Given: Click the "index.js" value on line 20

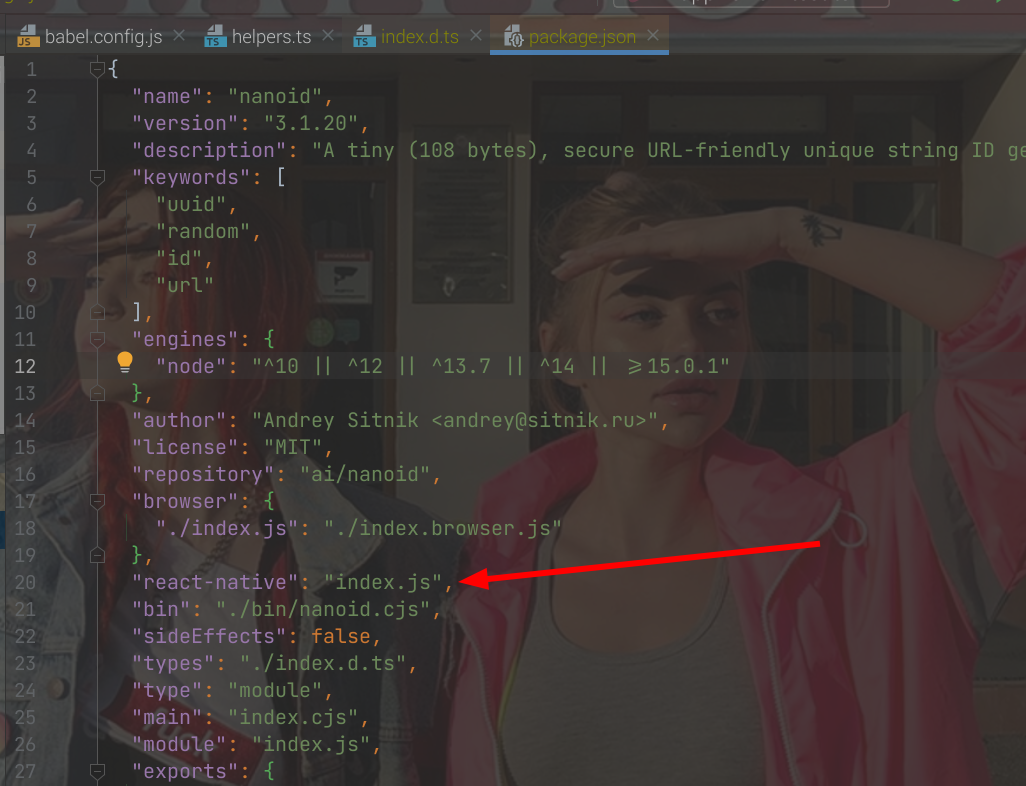Looking at the screenshot, I should click(383, 582).
